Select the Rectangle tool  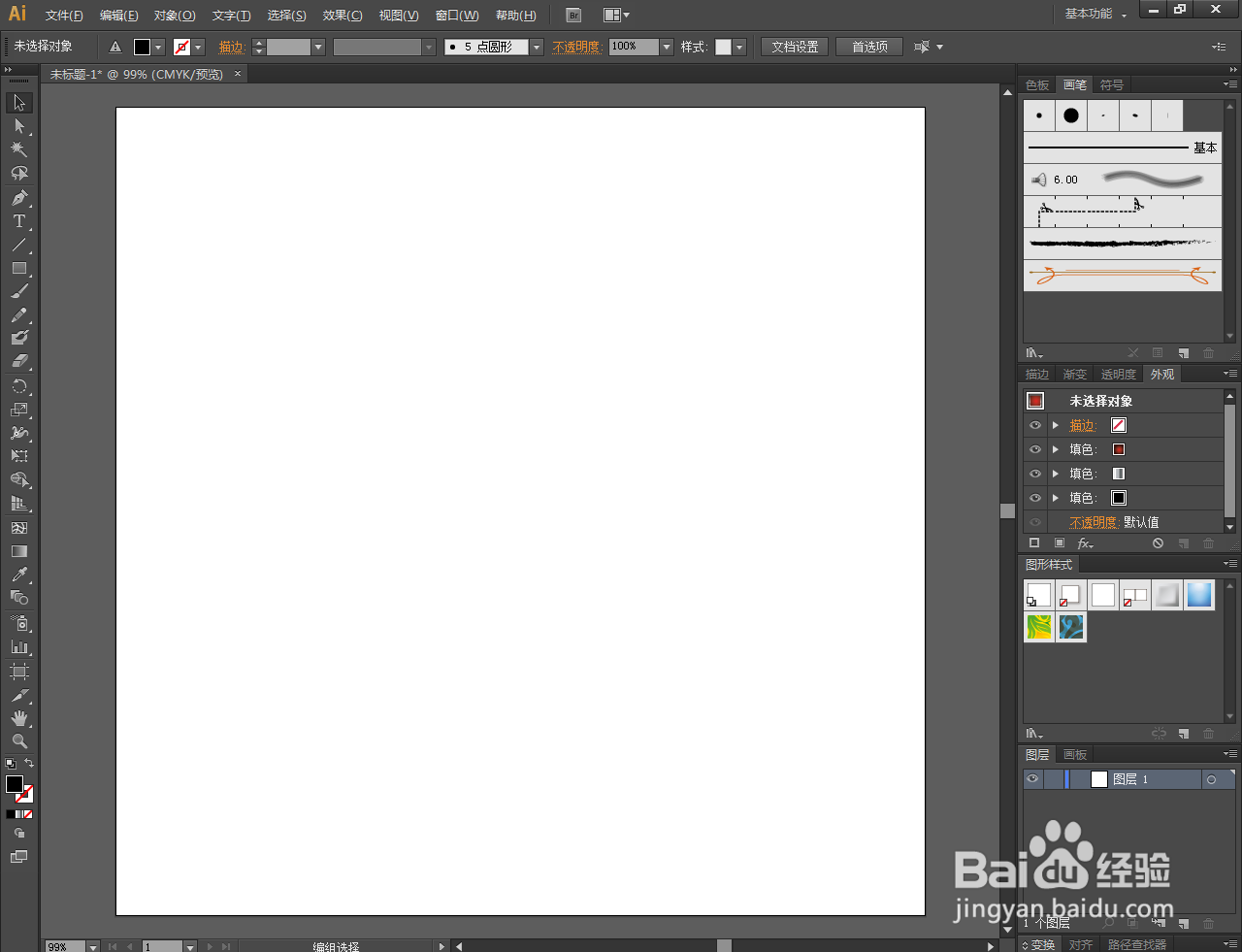19,268
